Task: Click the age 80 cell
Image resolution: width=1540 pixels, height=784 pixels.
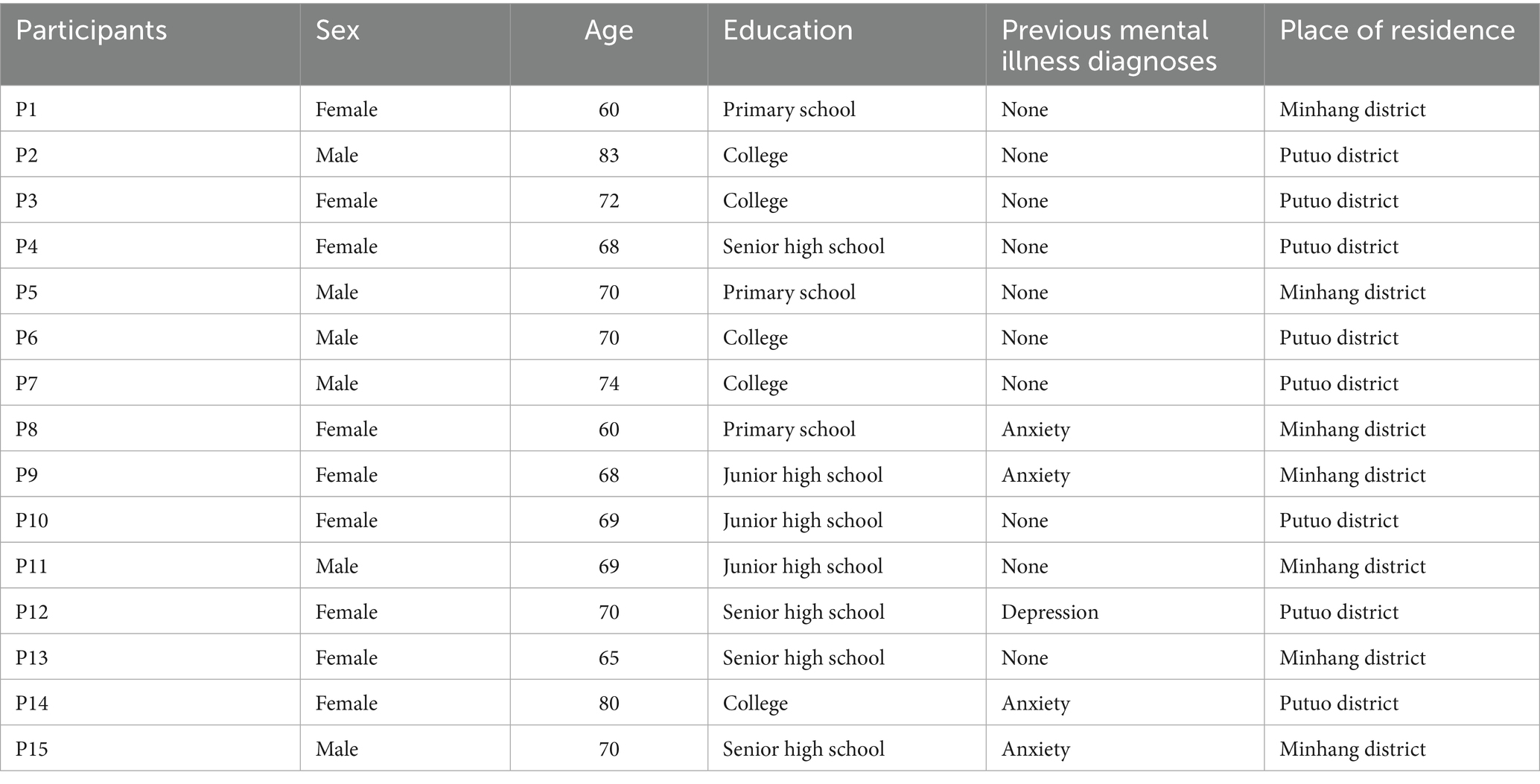Action: pyautogui.click(x=608, y=703)
